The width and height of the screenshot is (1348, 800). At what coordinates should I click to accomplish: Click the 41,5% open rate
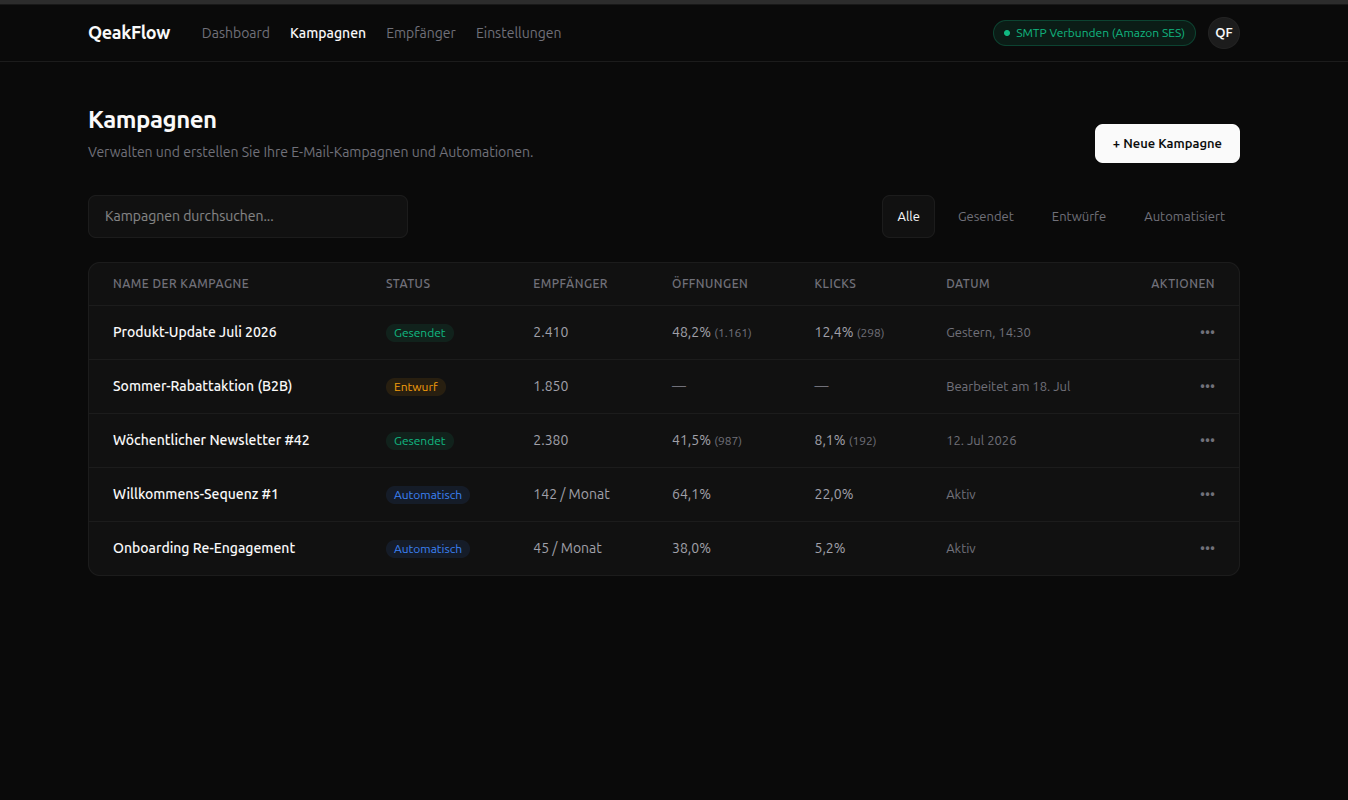691,440
